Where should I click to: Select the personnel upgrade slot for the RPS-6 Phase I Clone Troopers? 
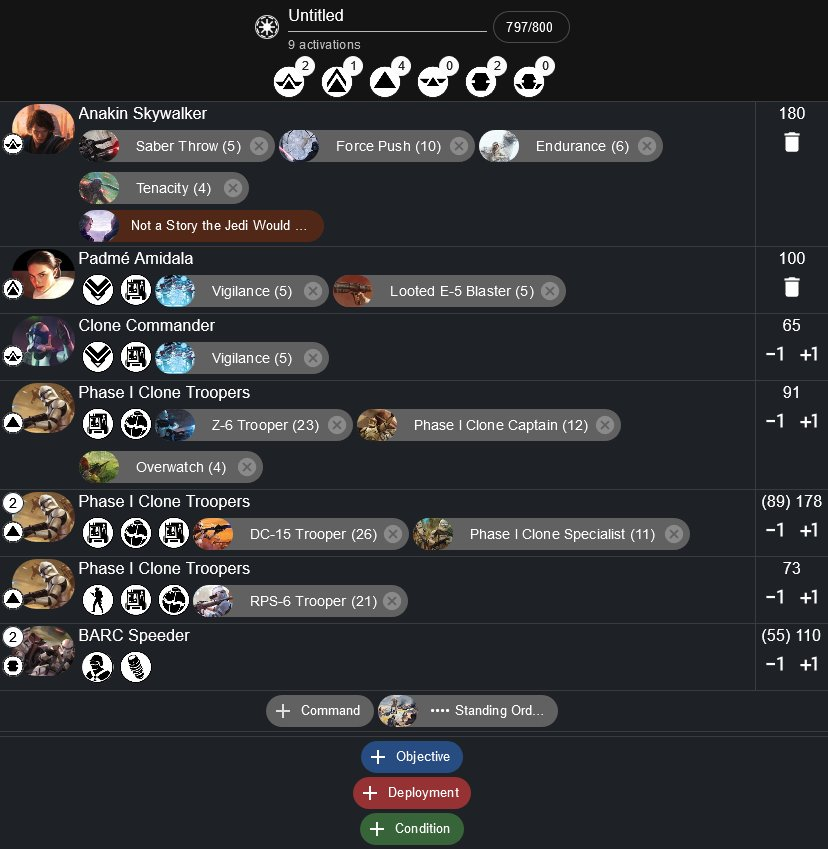tap(97, 601)
